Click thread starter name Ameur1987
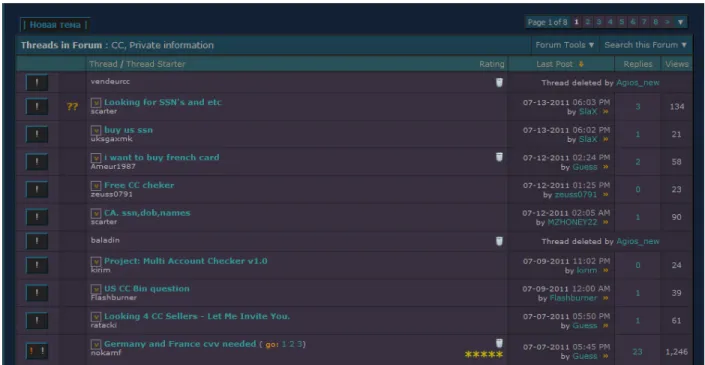705x365 pixels. (113, 167)
